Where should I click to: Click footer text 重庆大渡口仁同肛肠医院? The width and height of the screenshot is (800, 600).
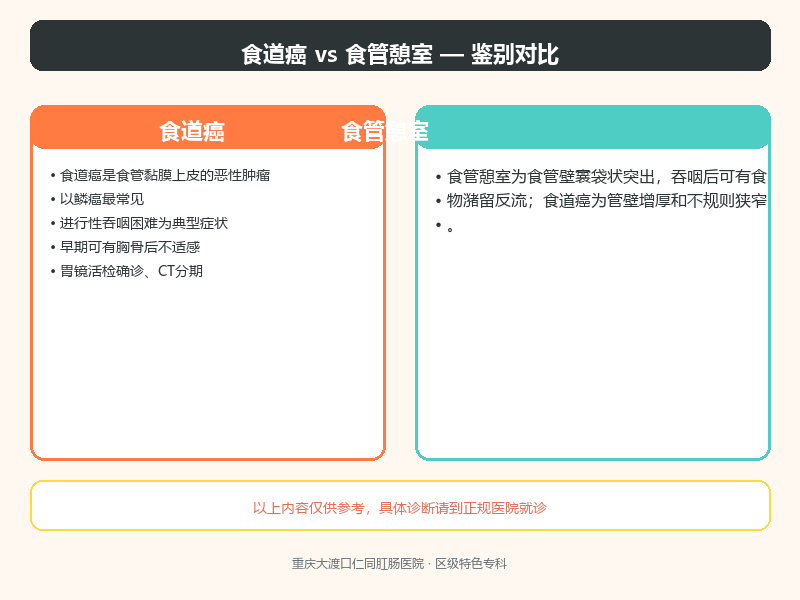coord(358,564)
